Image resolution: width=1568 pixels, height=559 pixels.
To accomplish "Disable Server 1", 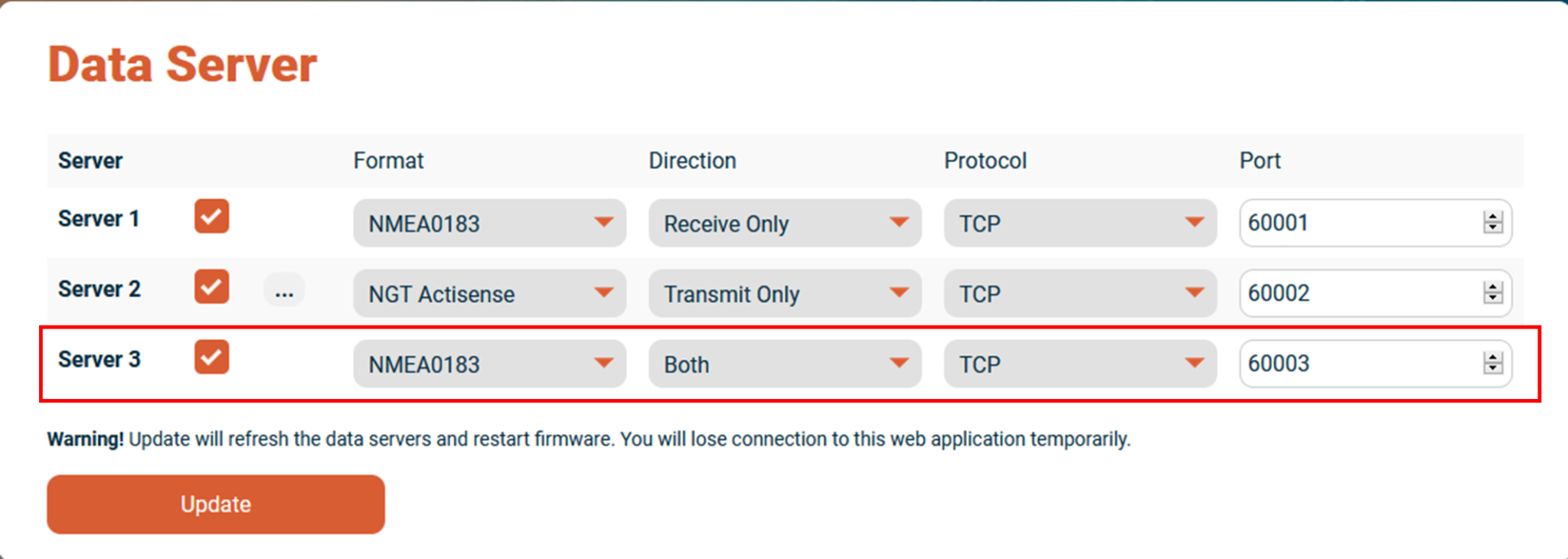I will [211, 217].
